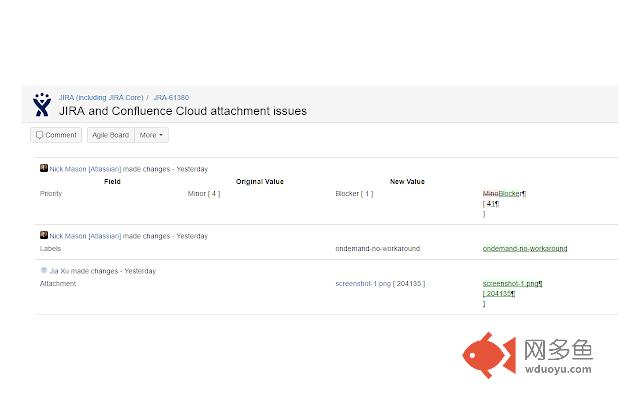Open the JRA-61380 issue key link
The width and height of the screenshot is (640, 400).
[x=171, y=98]
